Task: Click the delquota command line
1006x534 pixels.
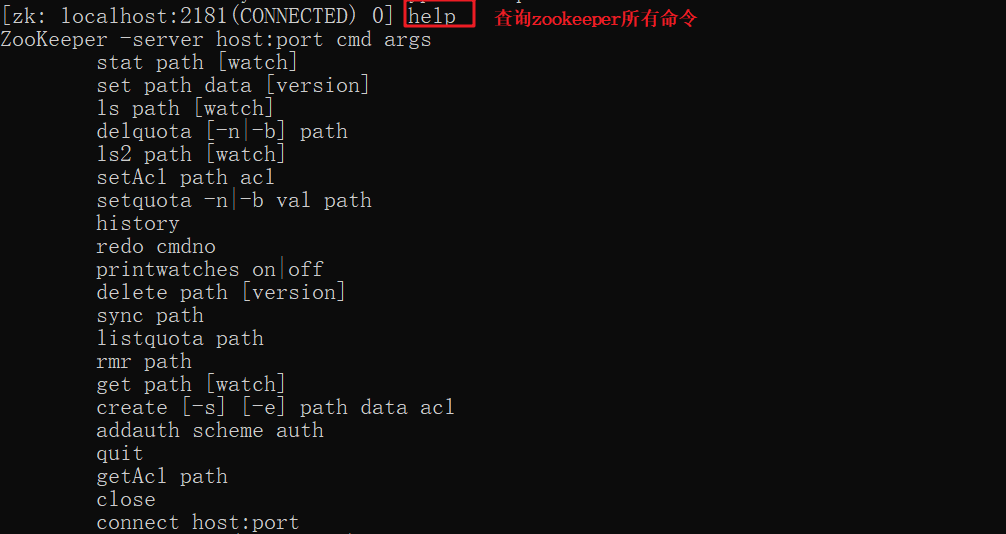Action: [222, 132]
